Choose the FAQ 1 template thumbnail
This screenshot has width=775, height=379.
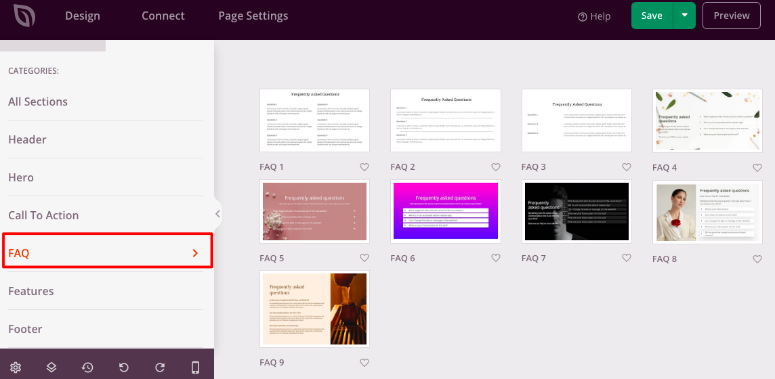(314, 121)
